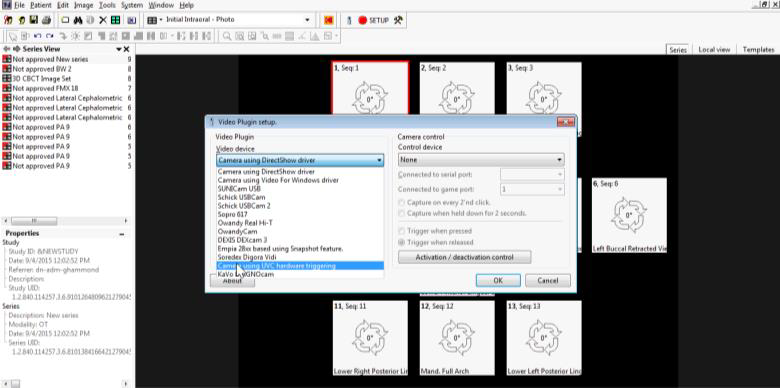Click the orange-red icon right of template dropdown
The image size is (780, 388).
pos(328,20)
